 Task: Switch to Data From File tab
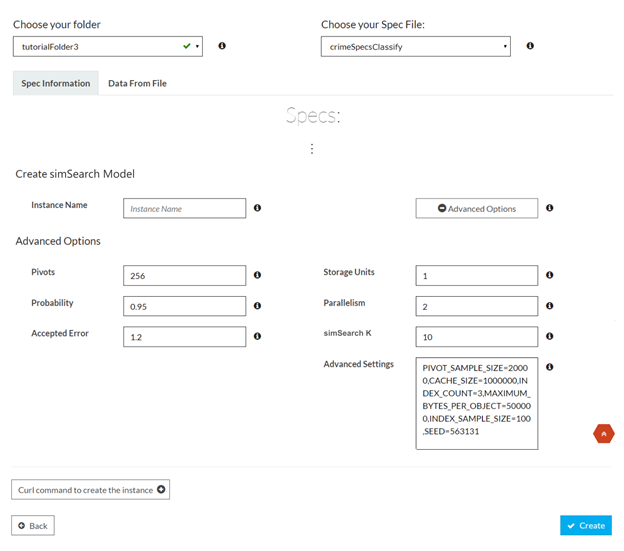click(x=137, y=83)
